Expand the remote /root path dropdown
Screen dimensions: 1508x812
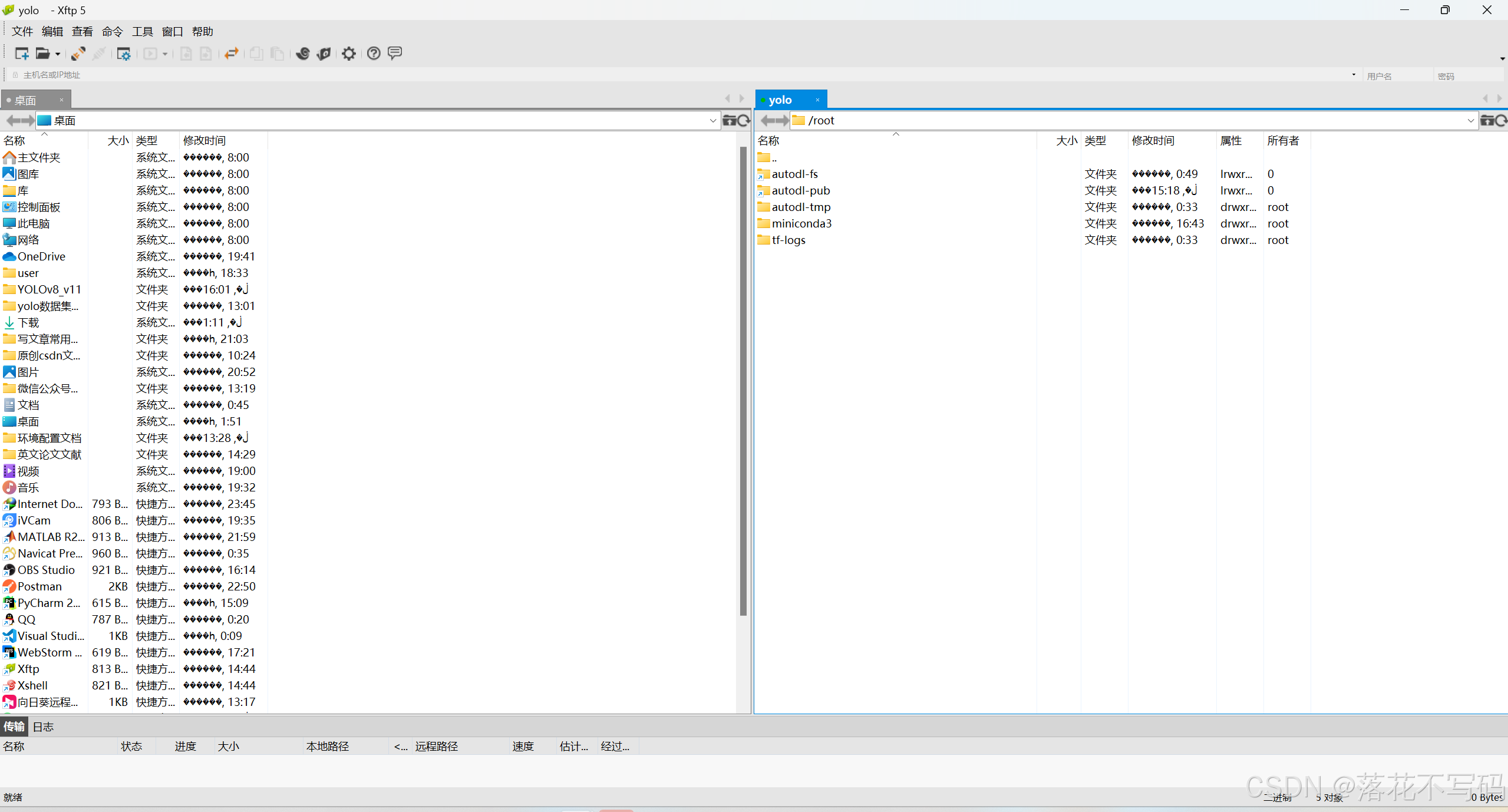point(1471,121)
